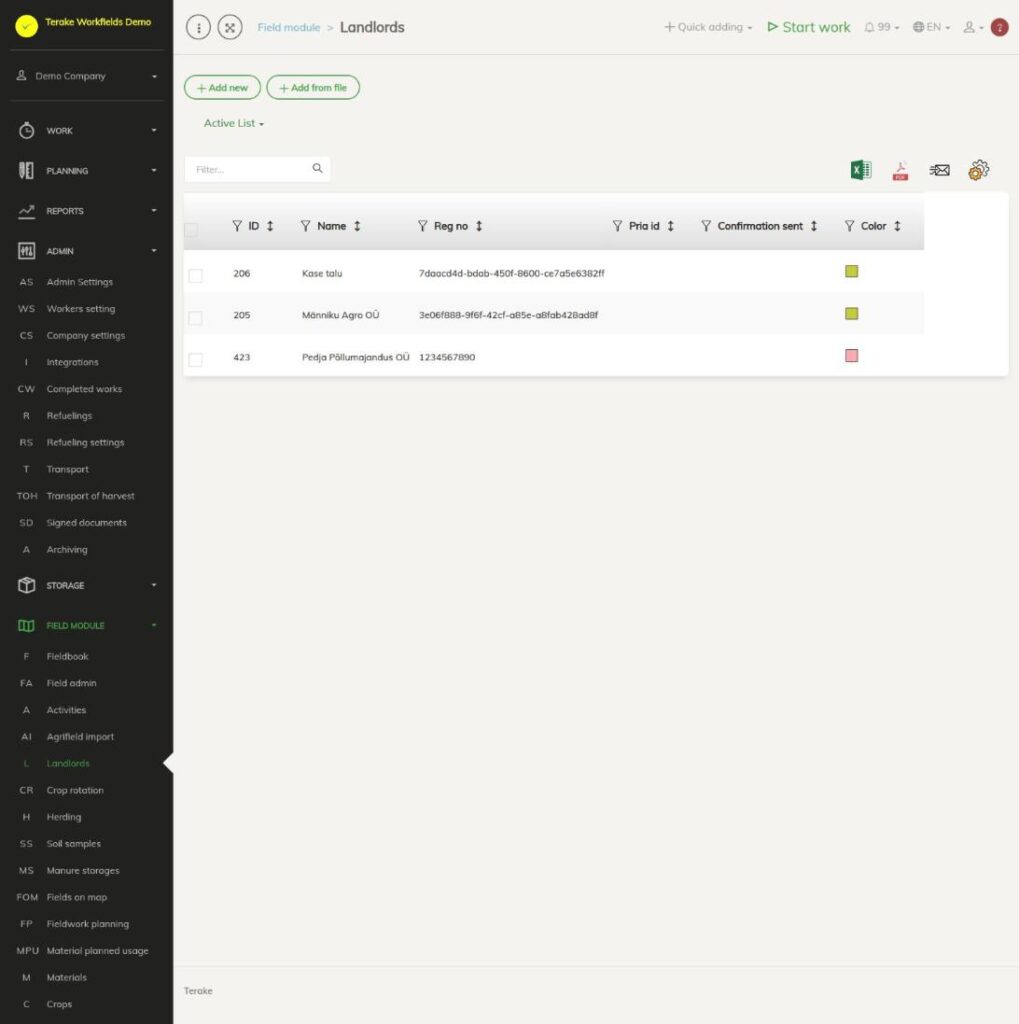
Task: Open the user profile icon menu
Action: point(973,27)
